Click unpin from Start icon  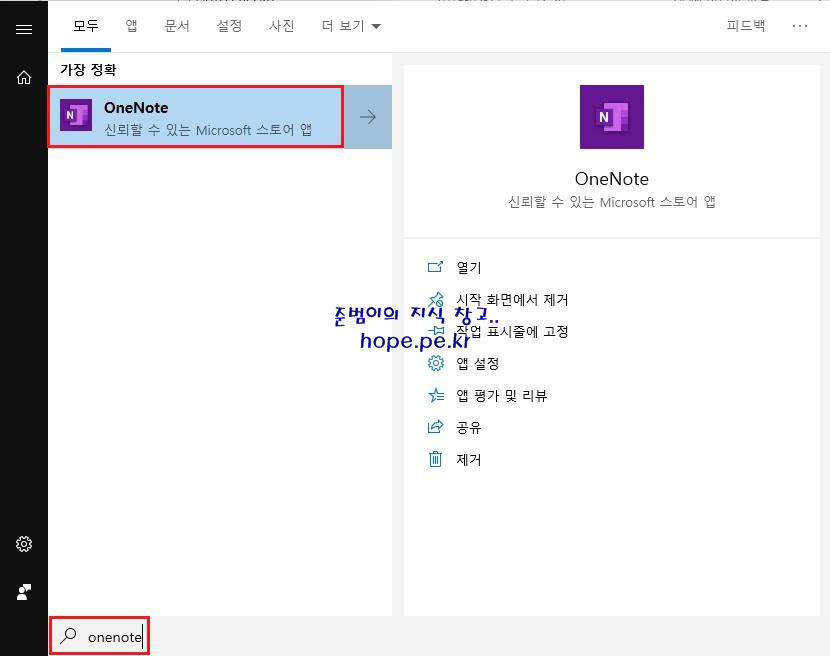pos(436,299)
